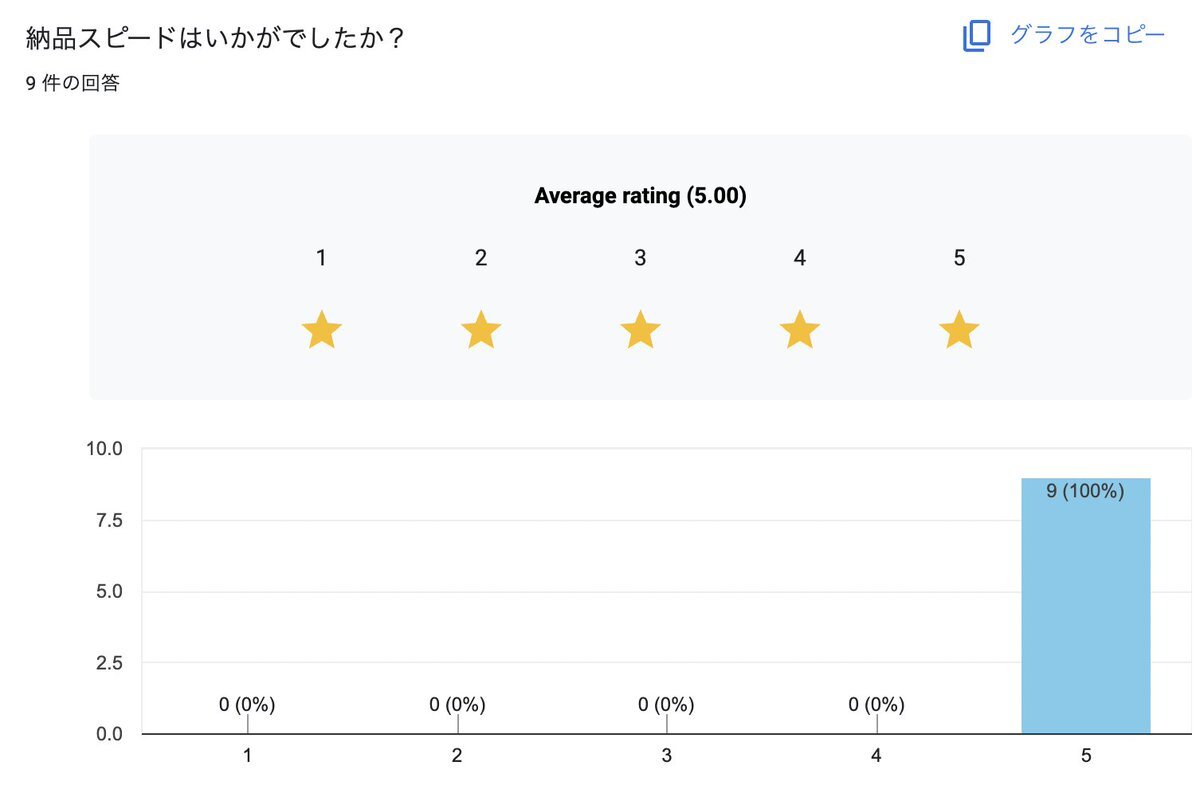Click the 0 (0%) label above rating 1
The width and height of the screenshot is (1200, 797).
click(x=247, y=705)
